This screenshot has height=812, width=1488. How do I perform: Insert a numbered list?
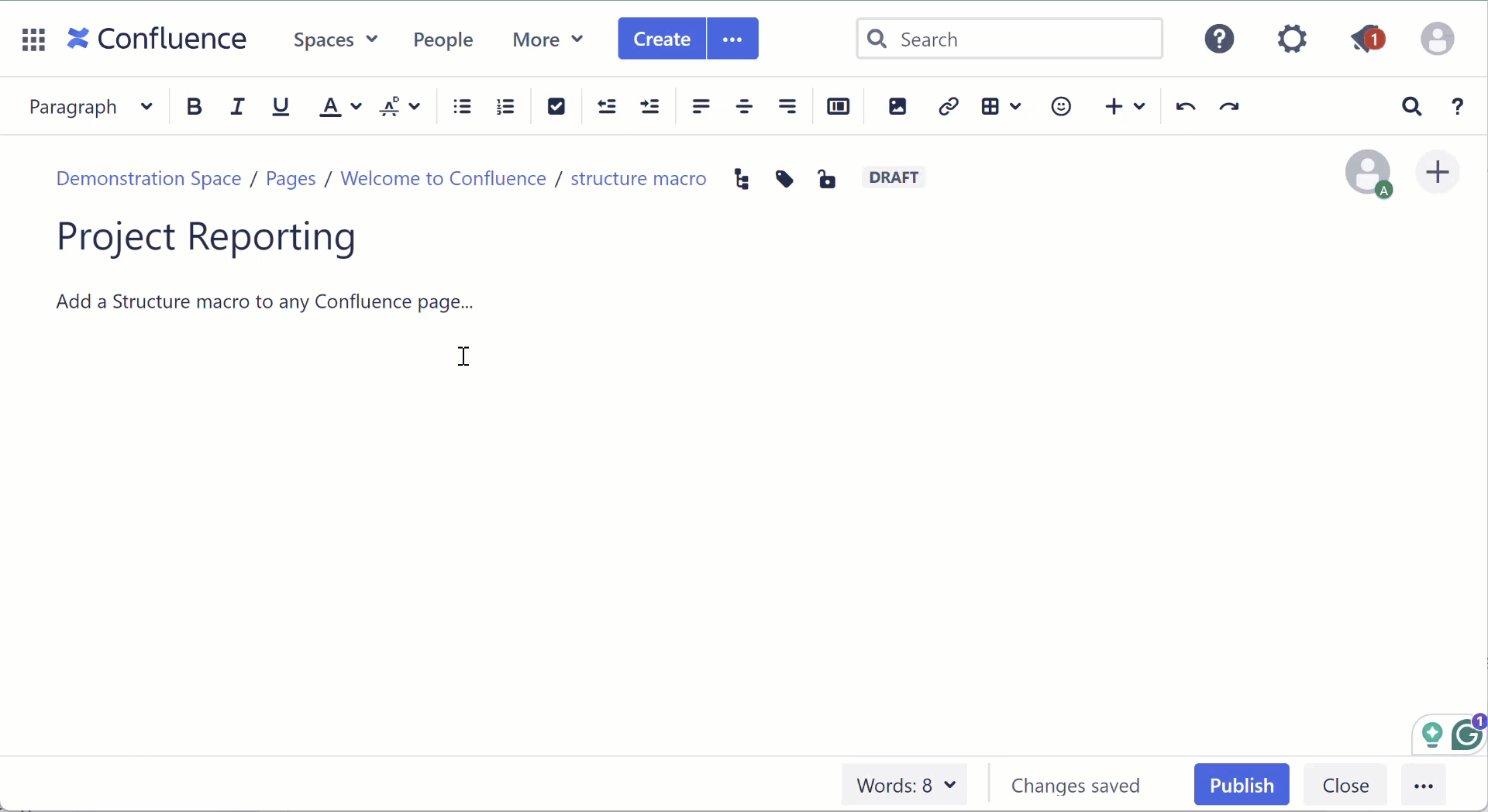505,106
